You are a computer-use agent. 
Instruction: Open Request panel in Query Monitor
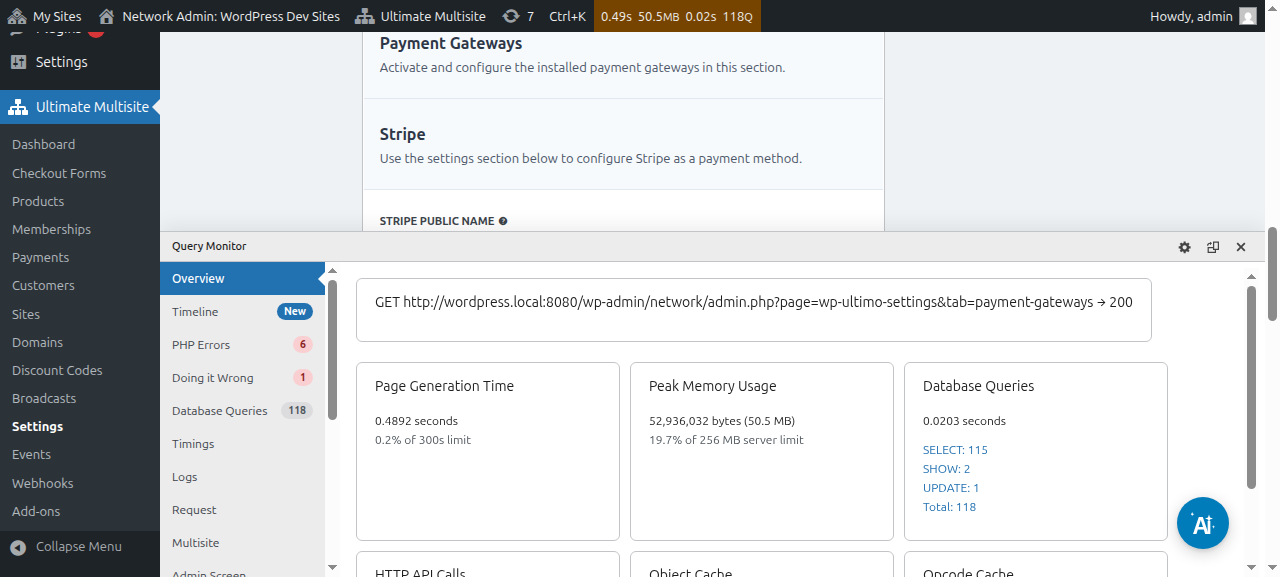click(242, 510)
